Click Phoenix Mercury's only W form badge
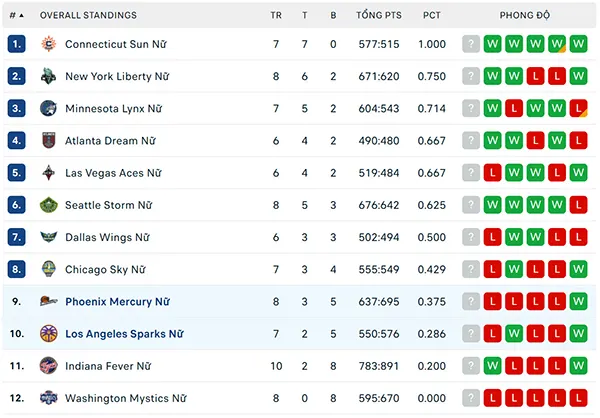 click(x=578, y=301)
